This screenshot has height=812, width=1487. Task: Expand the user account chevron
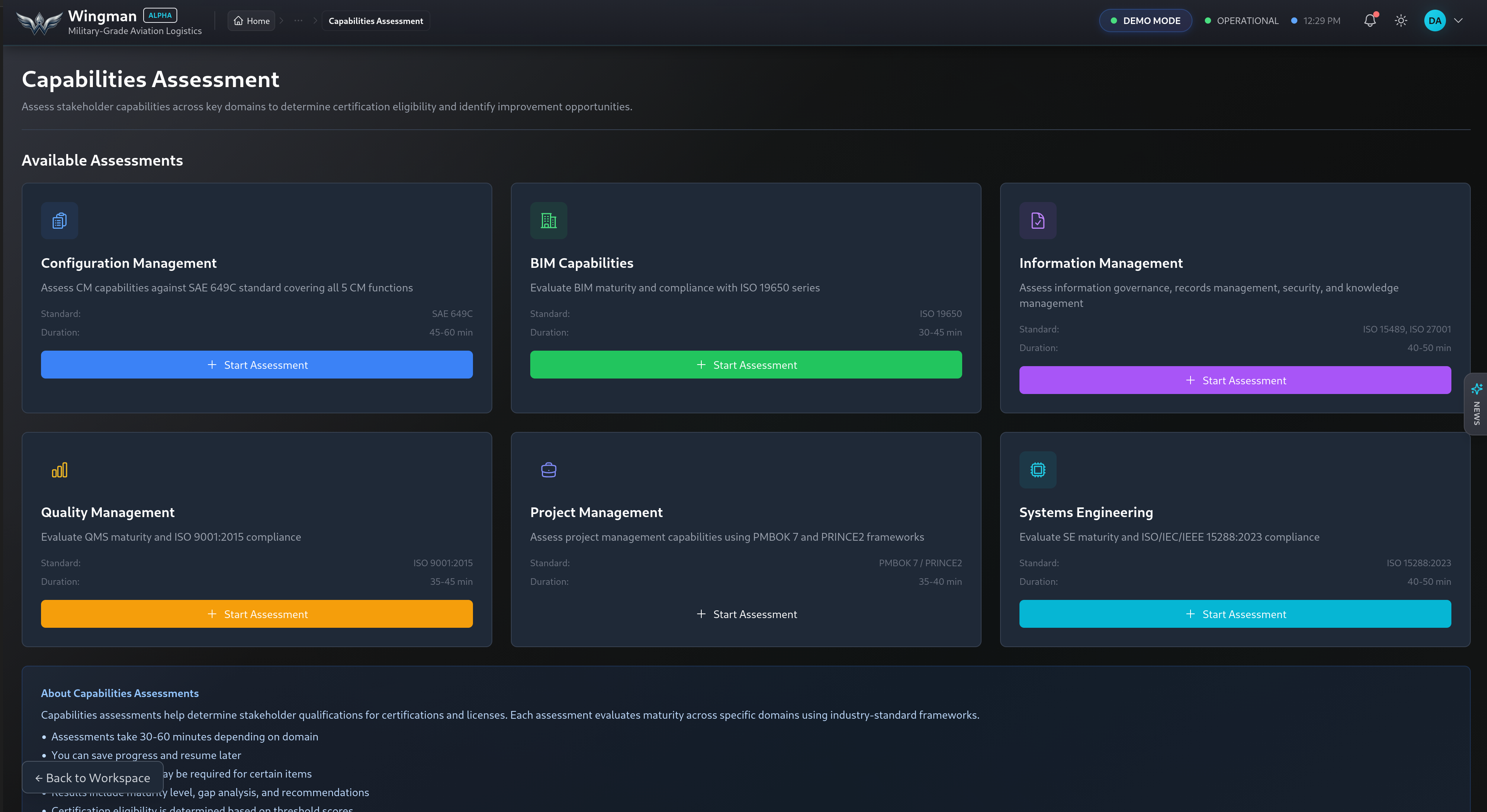pyautogui.click(x=1459, y=21)
